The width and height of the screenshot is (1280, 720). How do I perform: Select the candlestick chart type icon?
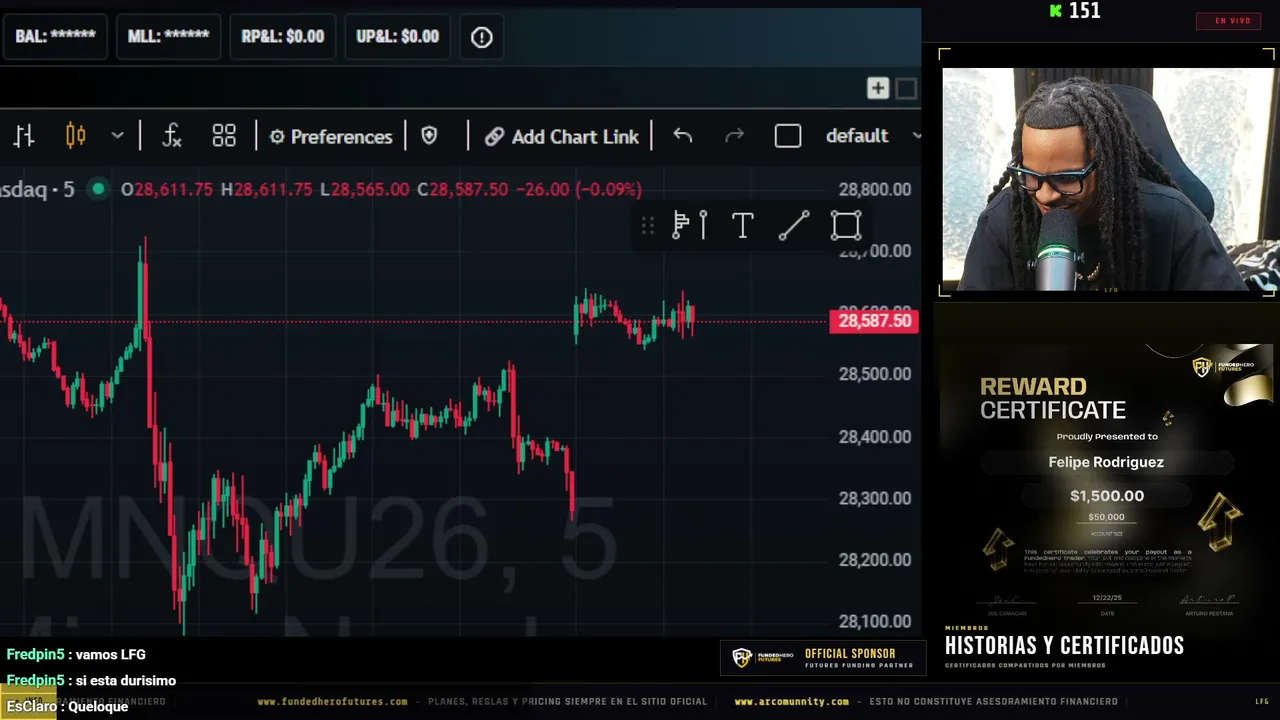[75, 136]
